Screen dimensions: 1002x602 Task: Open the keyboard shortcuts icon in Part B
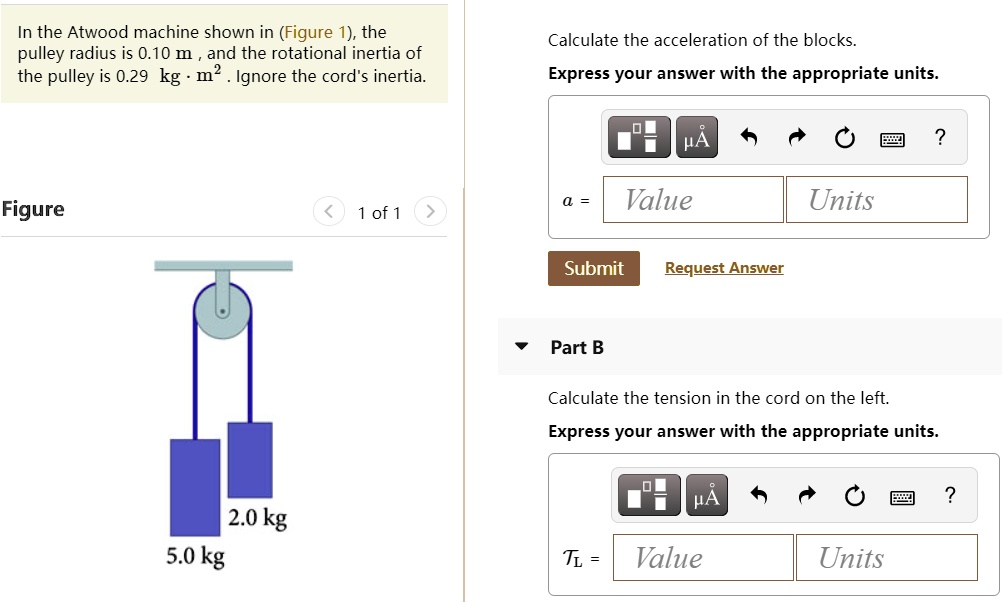pos(902,495)
